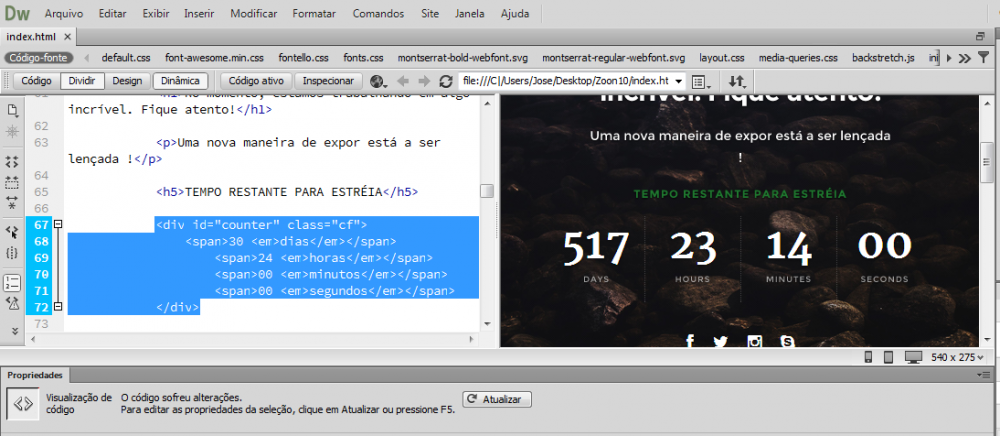The height and width of the screenshot is (436, 1000).
Task: Open related file default.css
Action: tap(126, 58)
